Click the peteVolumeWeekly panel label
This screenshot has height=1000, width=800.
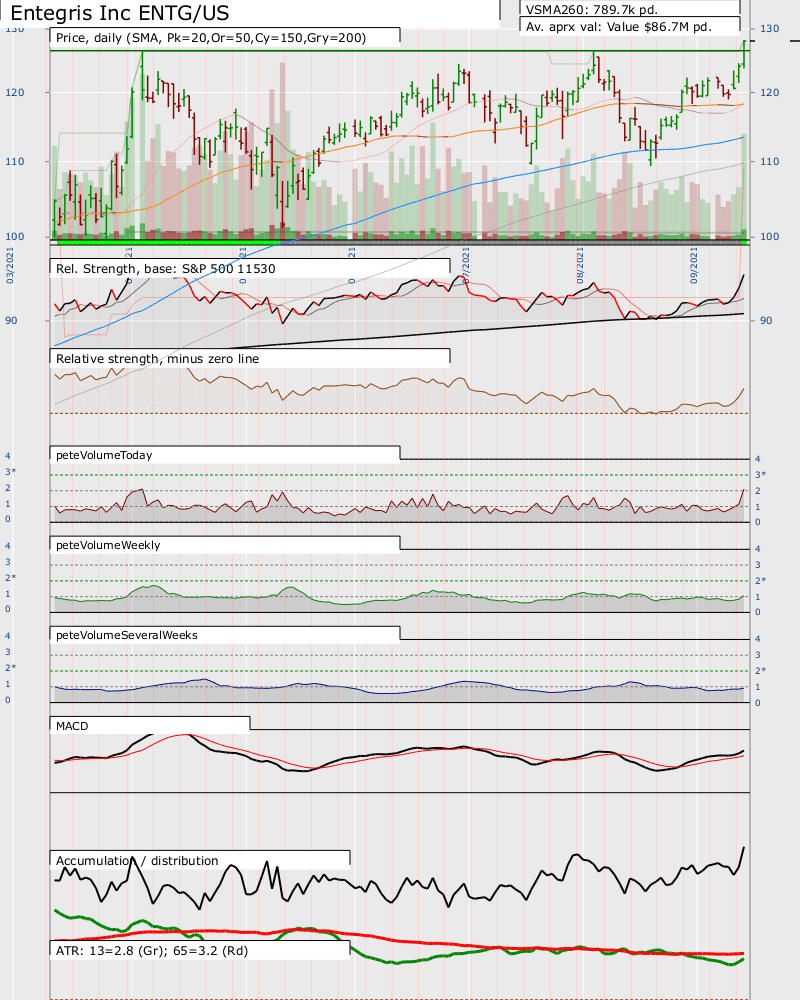[108, 545]
